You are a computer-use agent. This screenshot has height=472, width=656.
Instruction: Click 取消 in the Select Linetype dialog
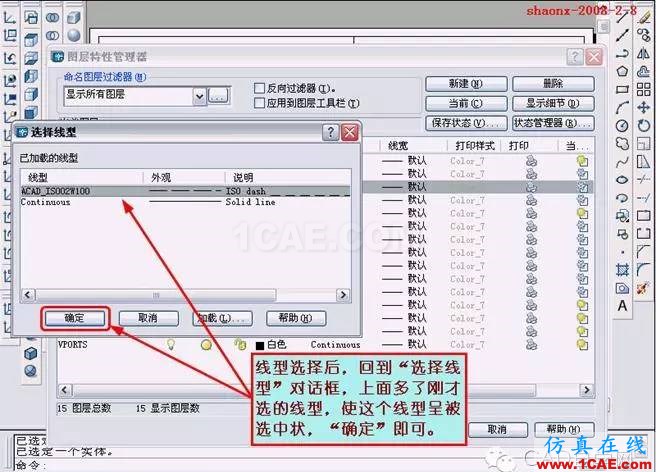[149, 318]
